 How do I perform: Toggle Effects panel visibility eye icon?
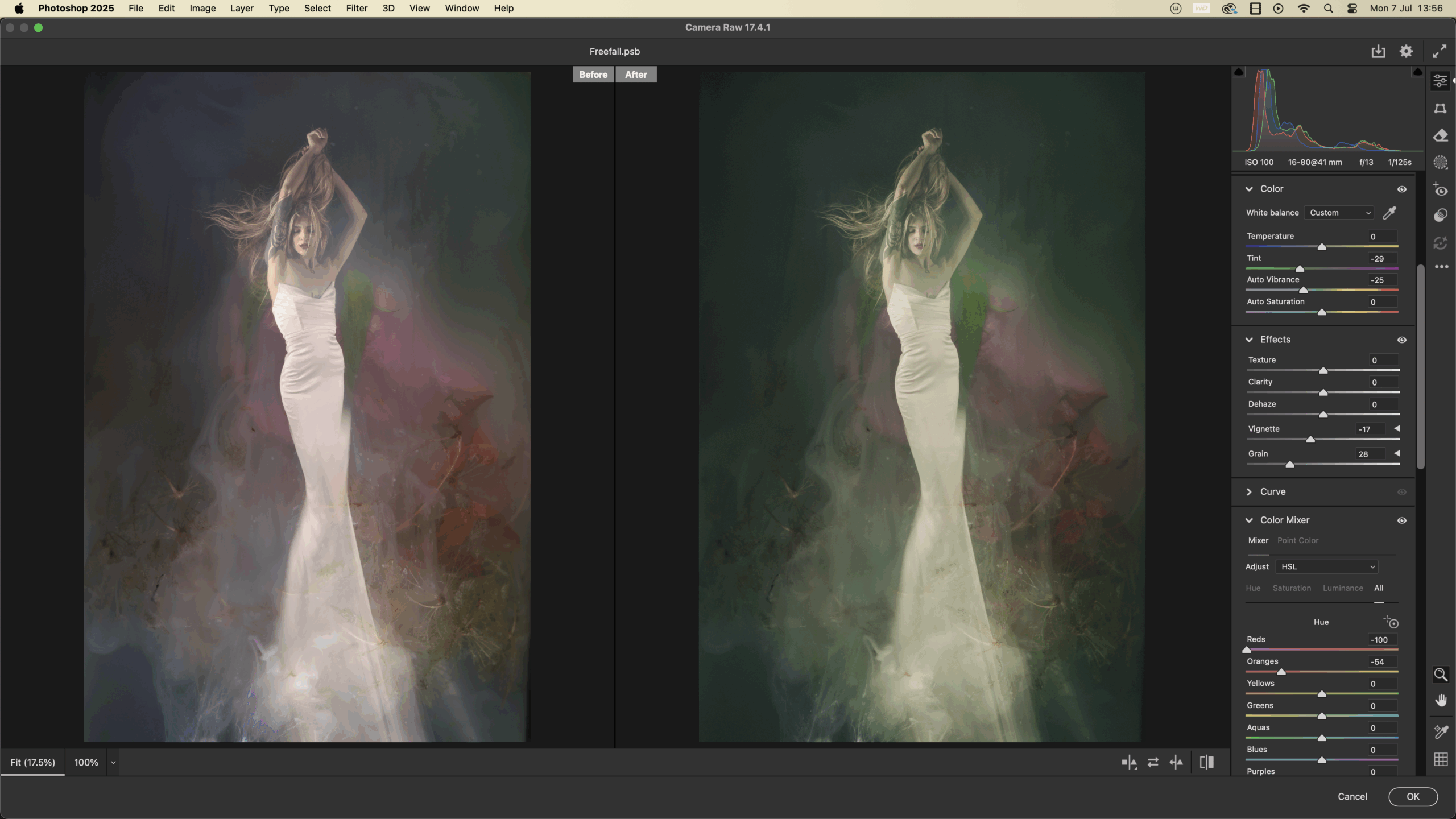(1402, 340)
